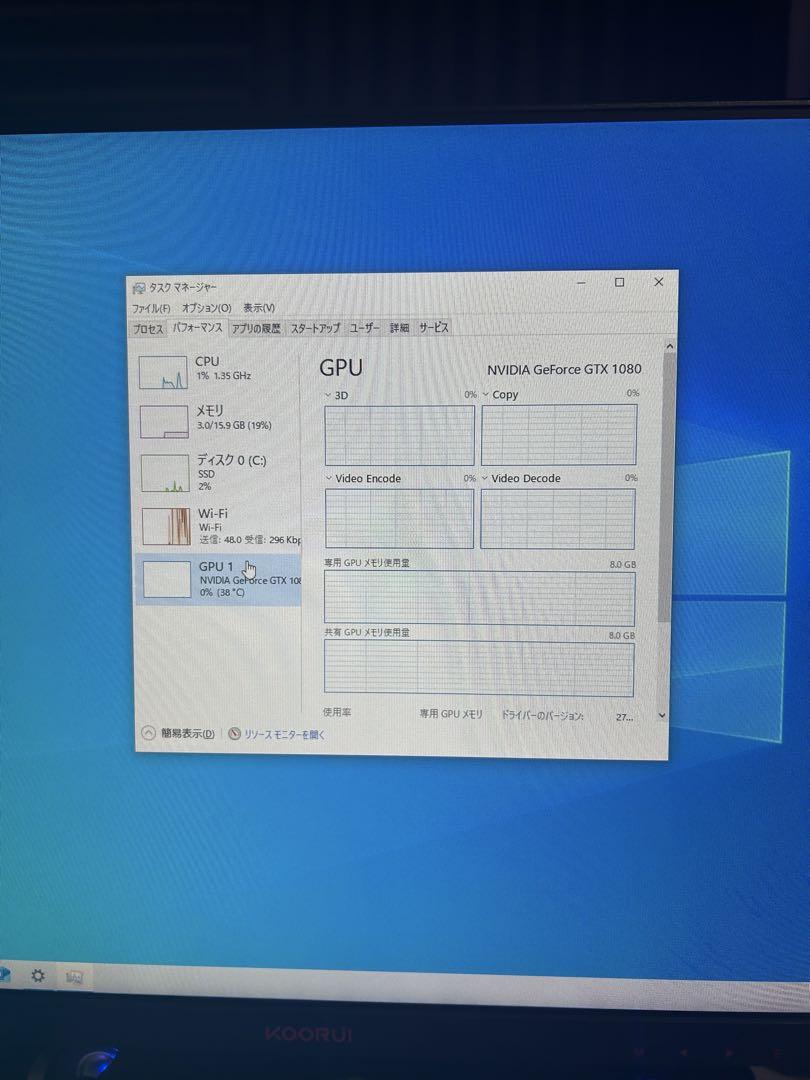Click the GPU 1 mini graph thumbnail

(x=167, y=579)
